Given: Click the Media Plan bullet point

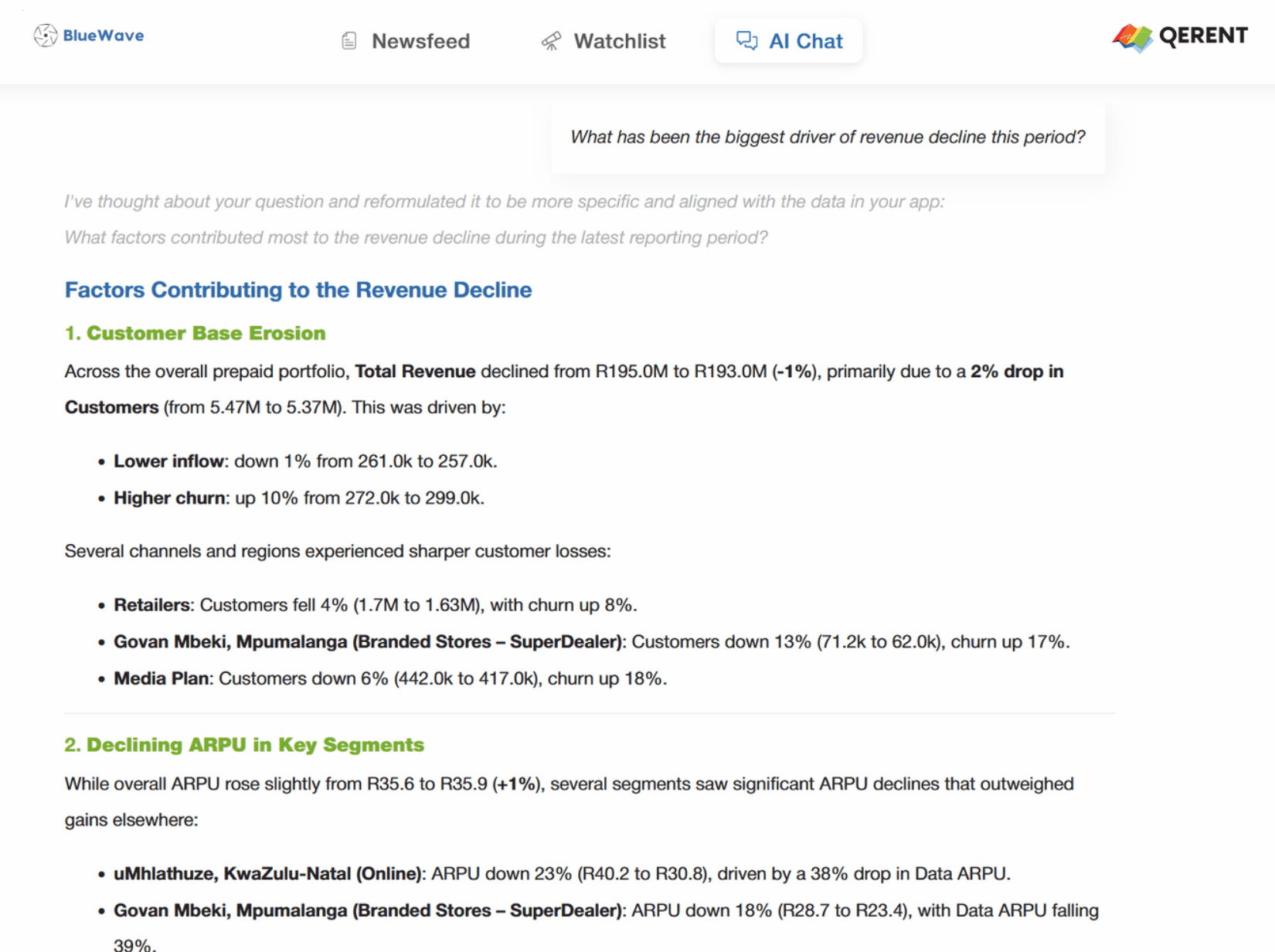Looking at the screenshot, I should (x=390, y=678).
